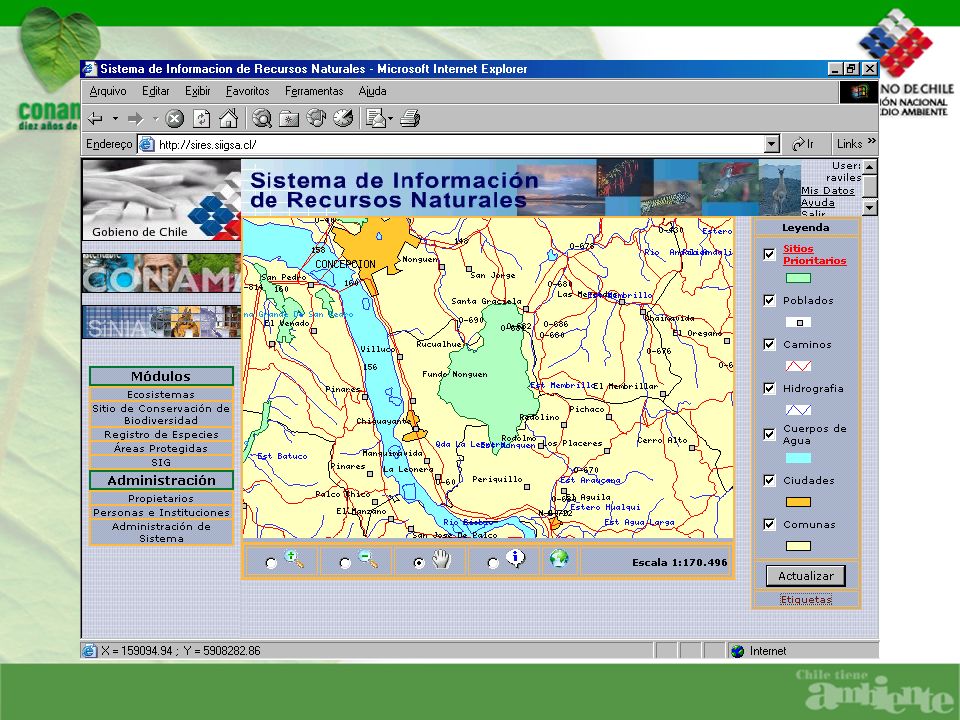Select the info identify map tool
960x720 pixels.
pos(516,559)
